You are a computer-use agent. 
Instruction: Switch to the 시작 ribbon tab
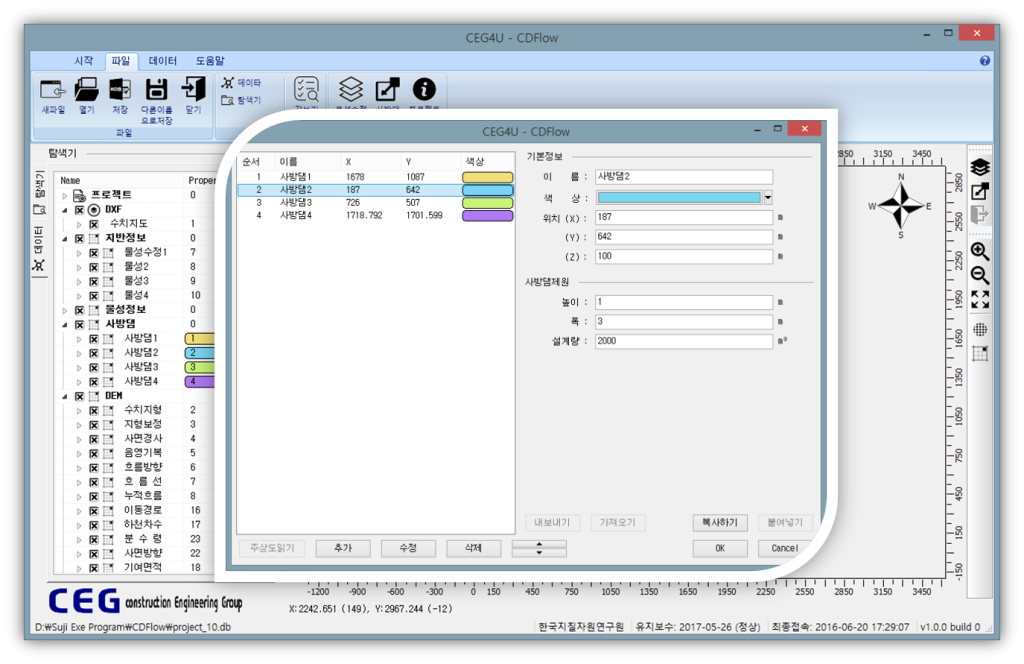84,61
